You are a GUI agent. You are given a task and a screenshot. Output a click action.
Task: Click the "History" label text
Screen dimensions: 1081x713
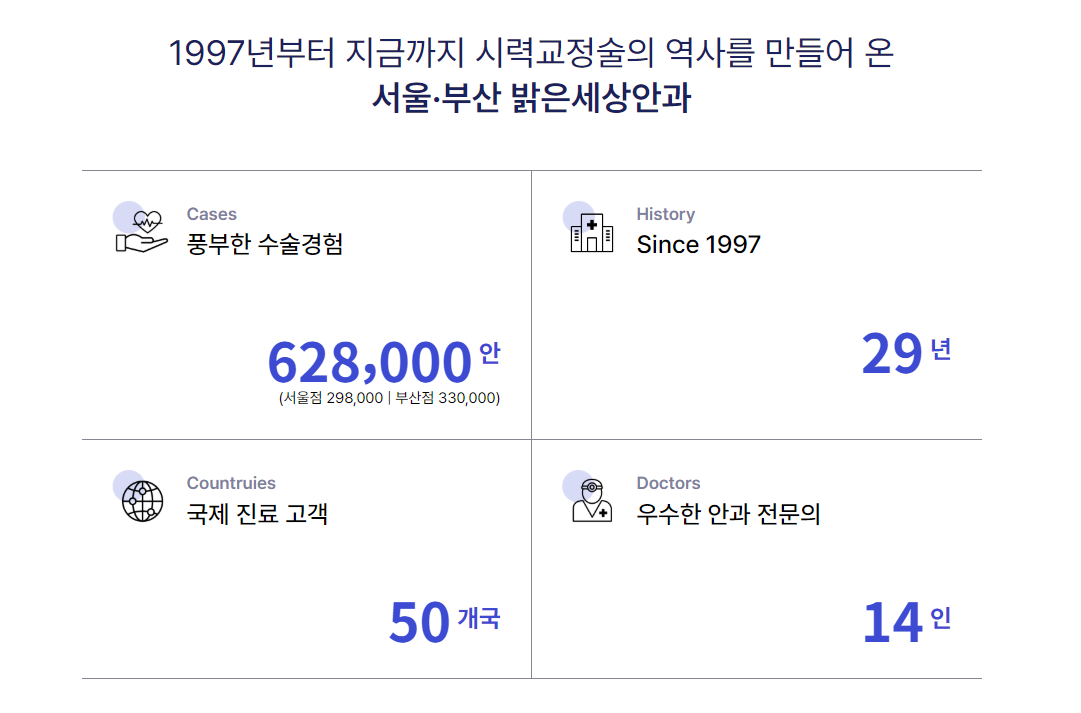click(x=665, y=214)
